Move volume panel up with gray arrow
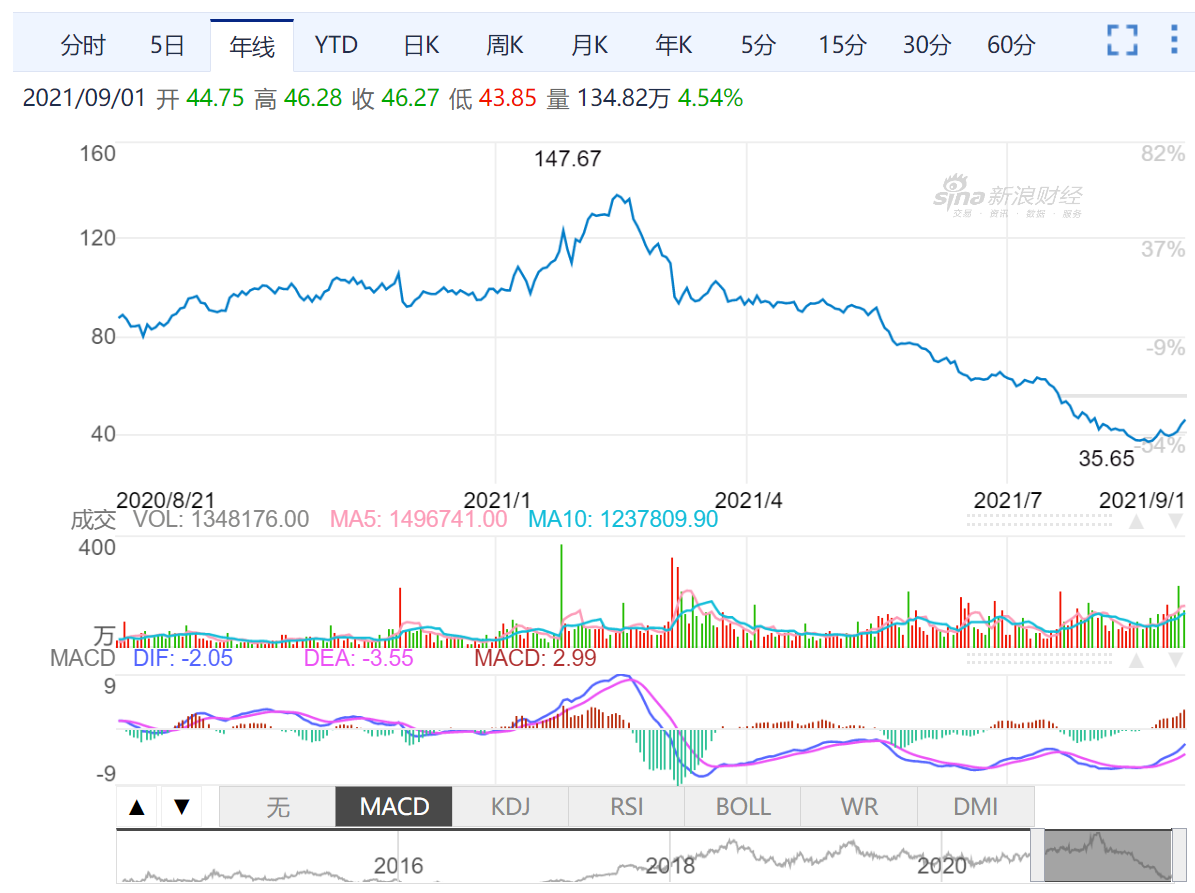 [x=1137, y=521]
